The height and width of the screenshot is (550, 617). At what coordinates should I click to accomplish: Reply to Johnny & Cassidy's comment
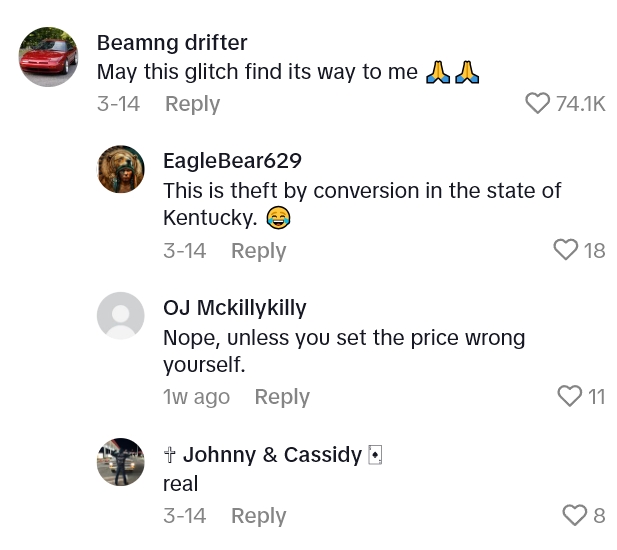coord(258,516)
